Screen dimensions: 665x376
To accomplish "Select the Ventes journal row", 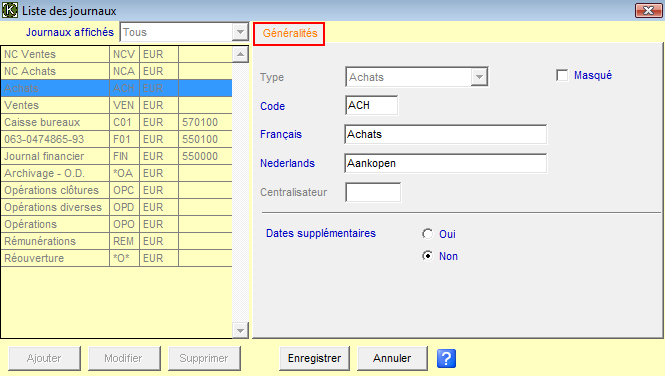I will pyautogui.click(x=116, y=105).
